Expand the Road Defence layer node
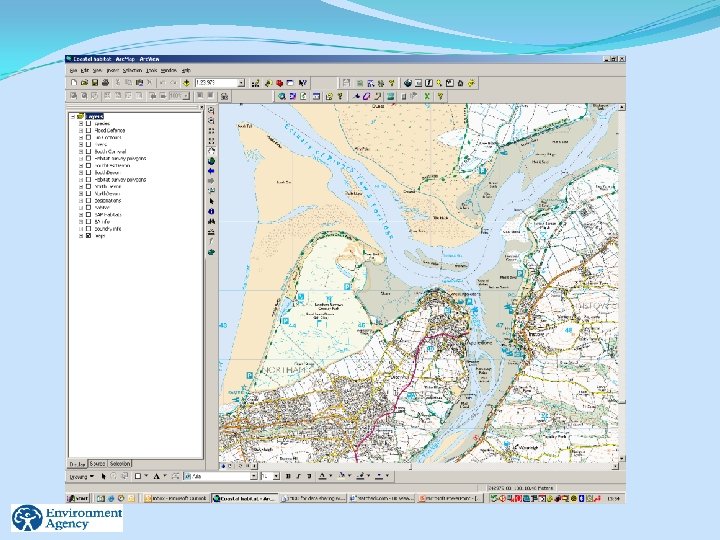This screenshot has width=720, height=540. pyautogui.click(x=81, y=130)
